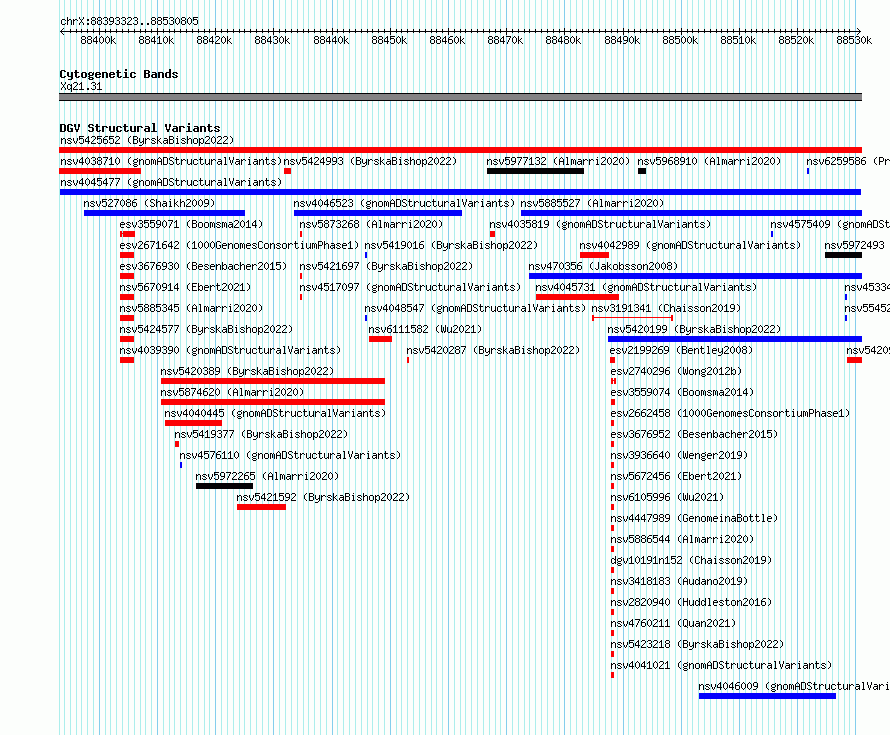Click the black bar under nsv5972265
This screenshot has width=890, height=735.
point(225,486)
